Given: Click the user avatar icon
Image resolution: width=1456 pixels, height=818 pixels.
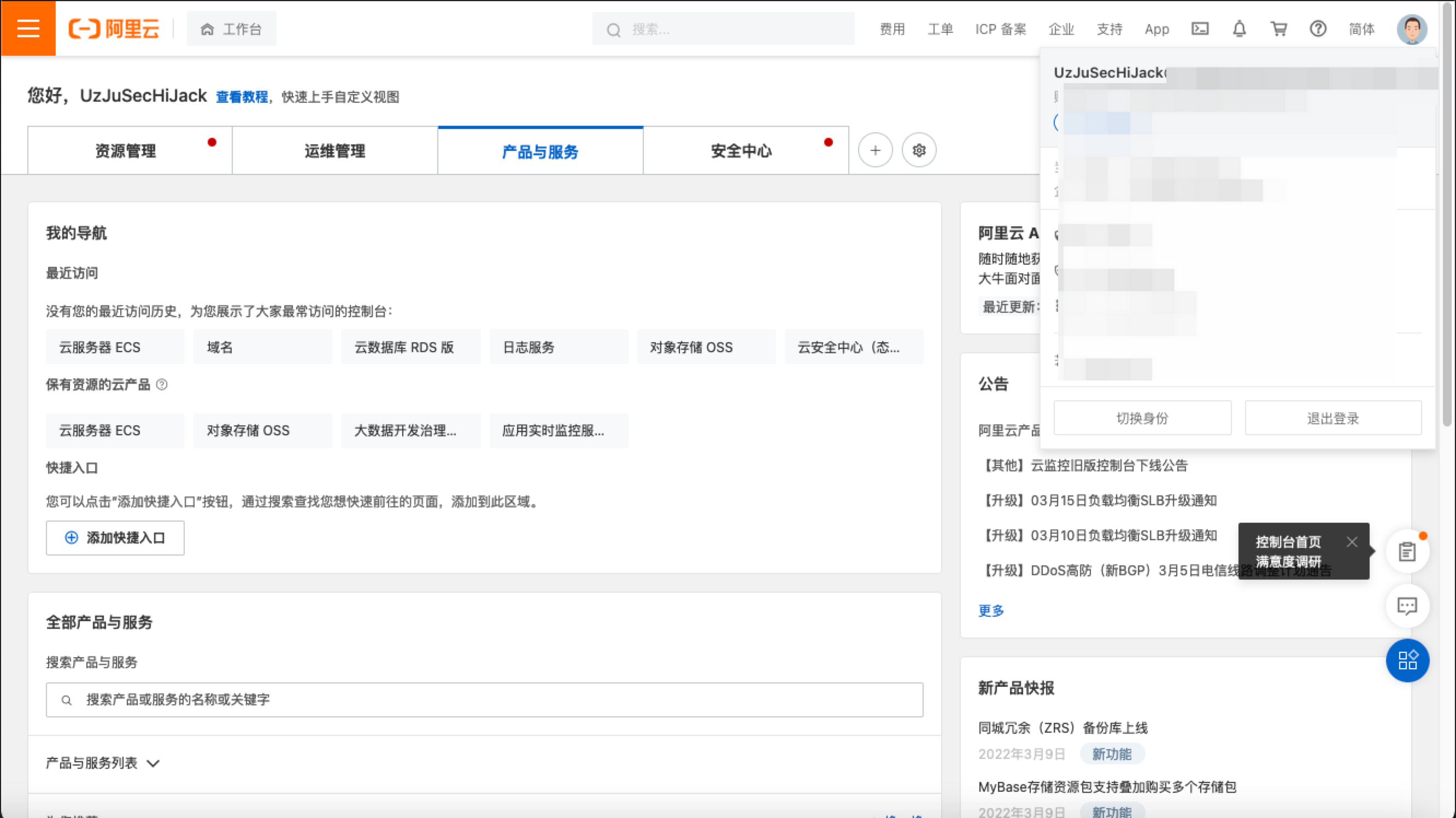Looking at the screenshot, I should click(x=1411, y=29).
